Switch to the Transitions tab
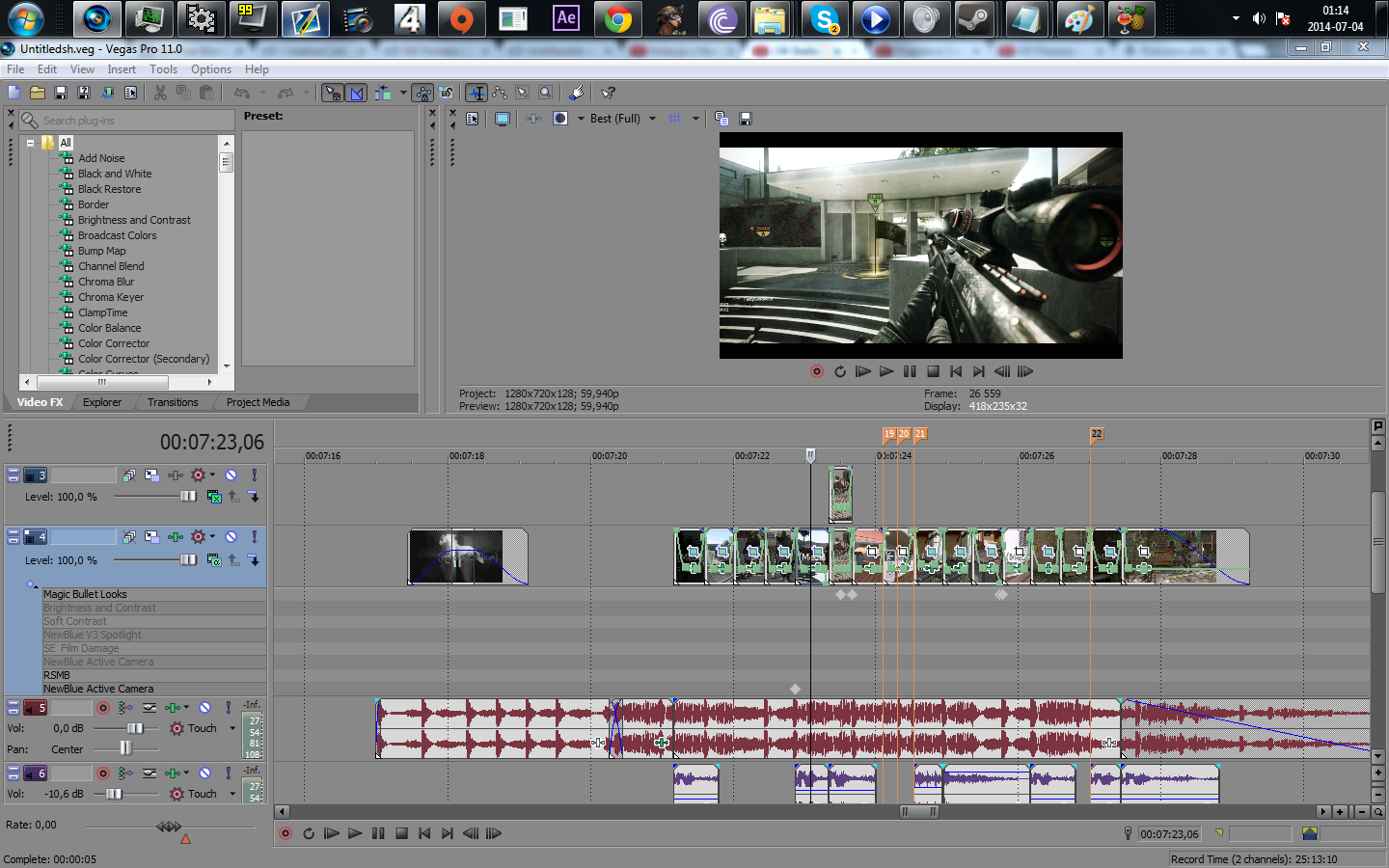Viewport: 1389px width, 868px height. click(x=173, y=402)
